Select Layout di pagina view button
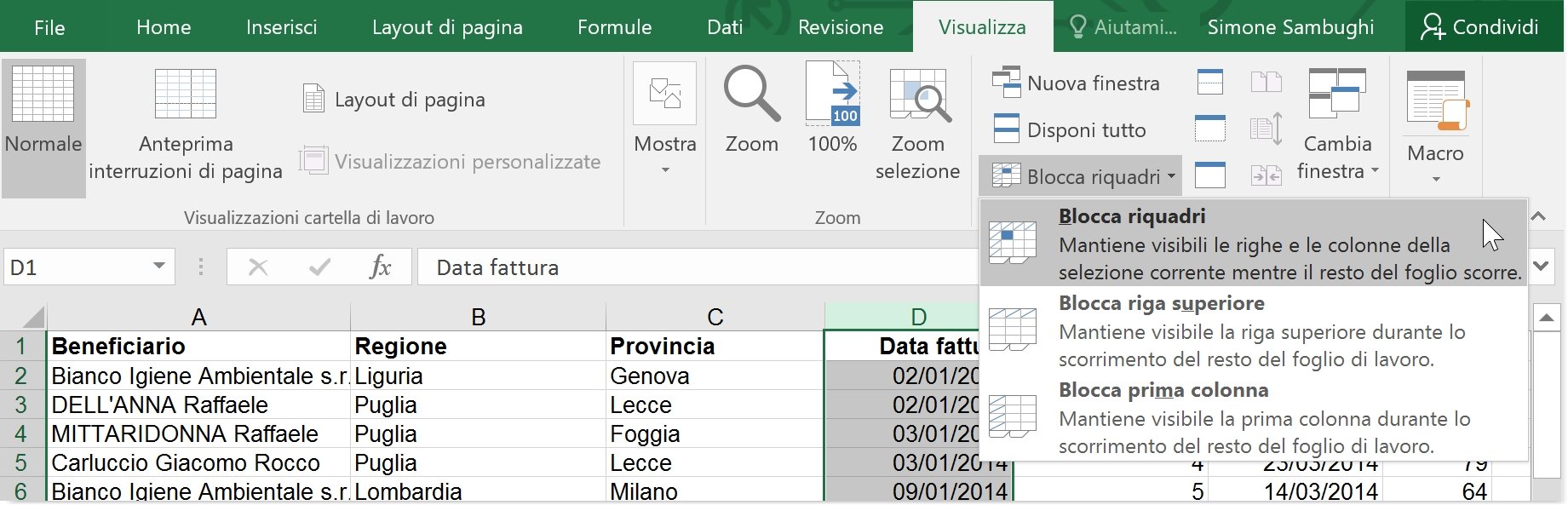Screen dimensions: 1568x505 click(394, 100)
